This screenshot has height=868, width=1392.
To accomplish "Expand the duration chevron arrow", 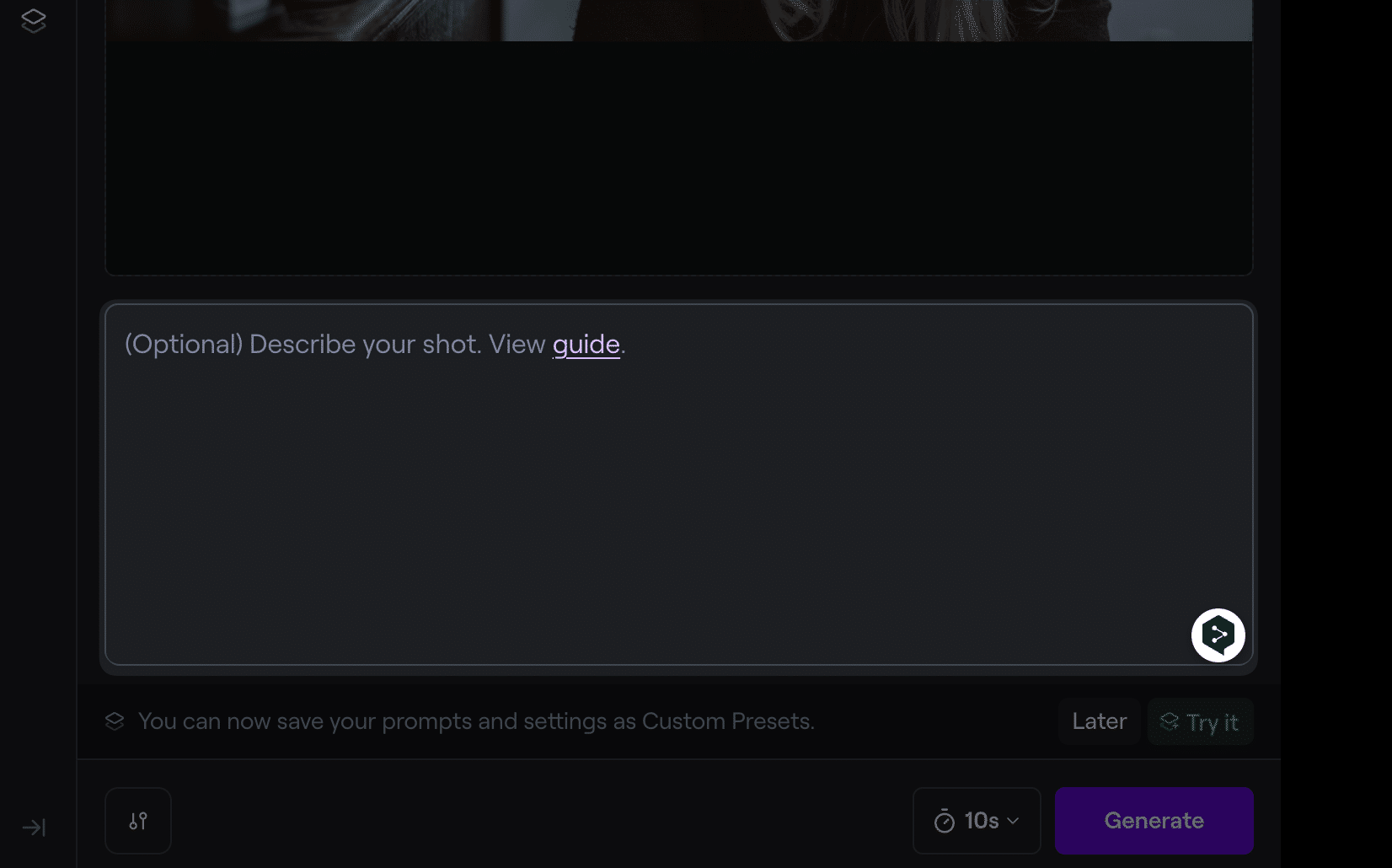I will (1014, 821).
